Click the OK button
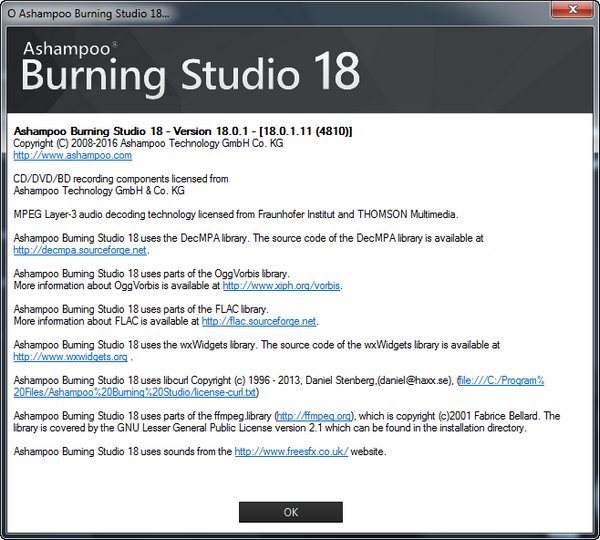This screenshot has width=600, height=540. [x=291, y=512]
